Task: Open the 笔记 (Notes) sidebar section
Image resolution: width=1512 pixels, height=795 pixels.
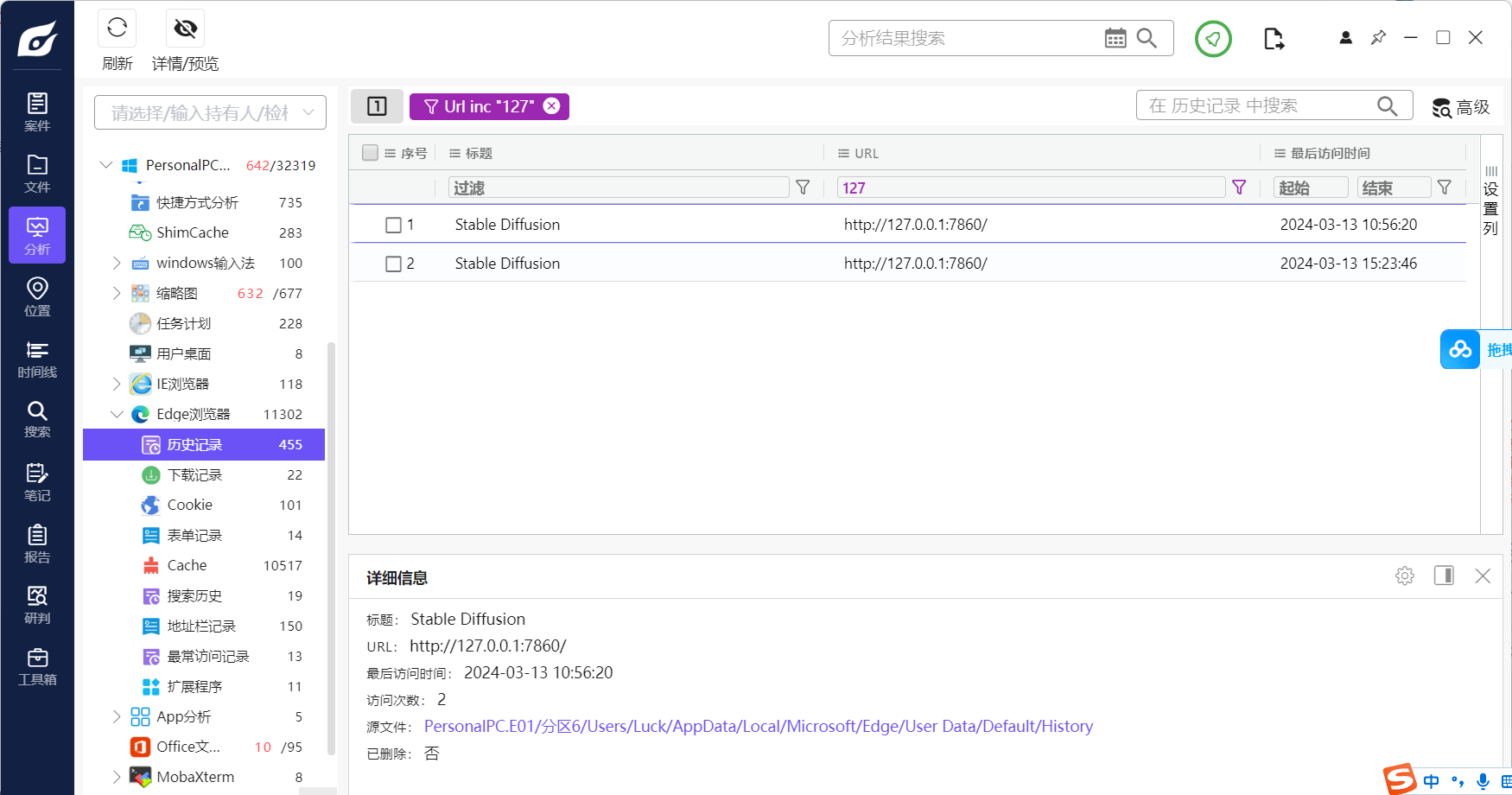Action: tap(37, 482)
